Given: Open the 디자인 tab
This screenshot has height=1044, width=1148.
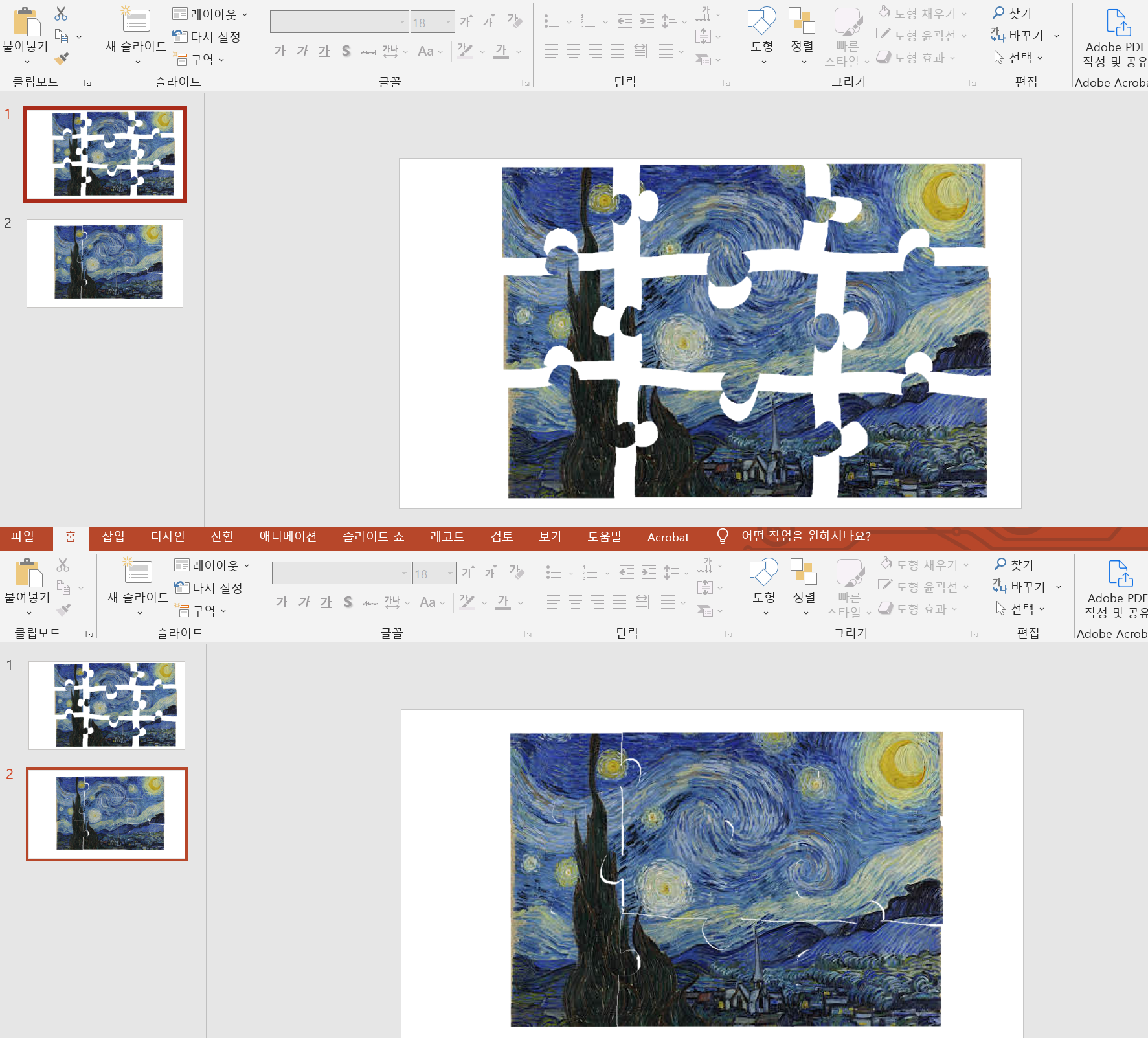Looking at the screenshot, I should click(168, 536).
